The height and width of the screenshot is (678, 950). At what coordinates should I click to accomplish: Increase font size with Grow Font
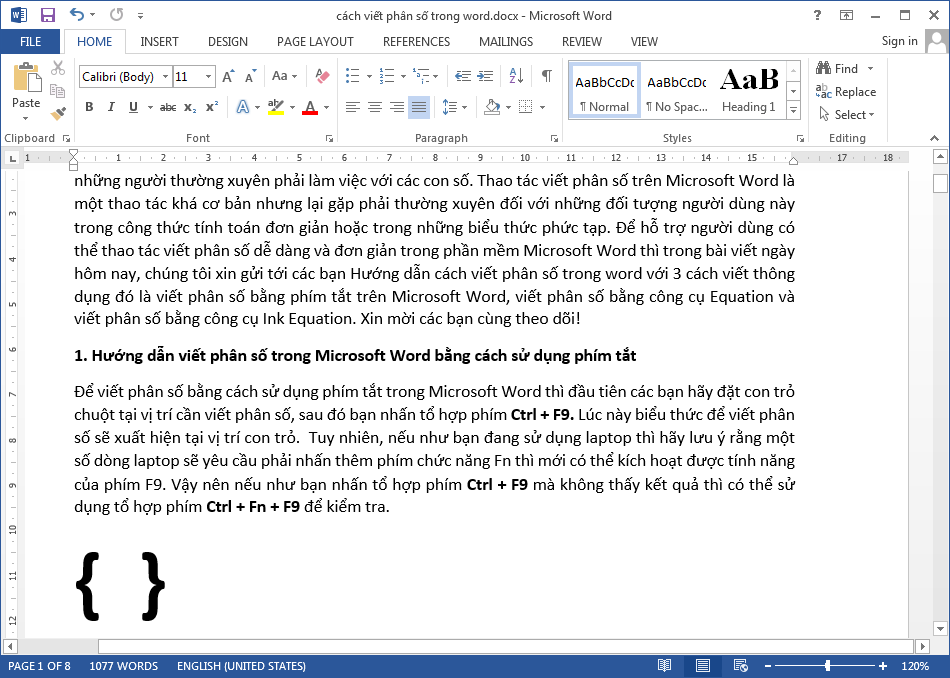tap(228, 76)
